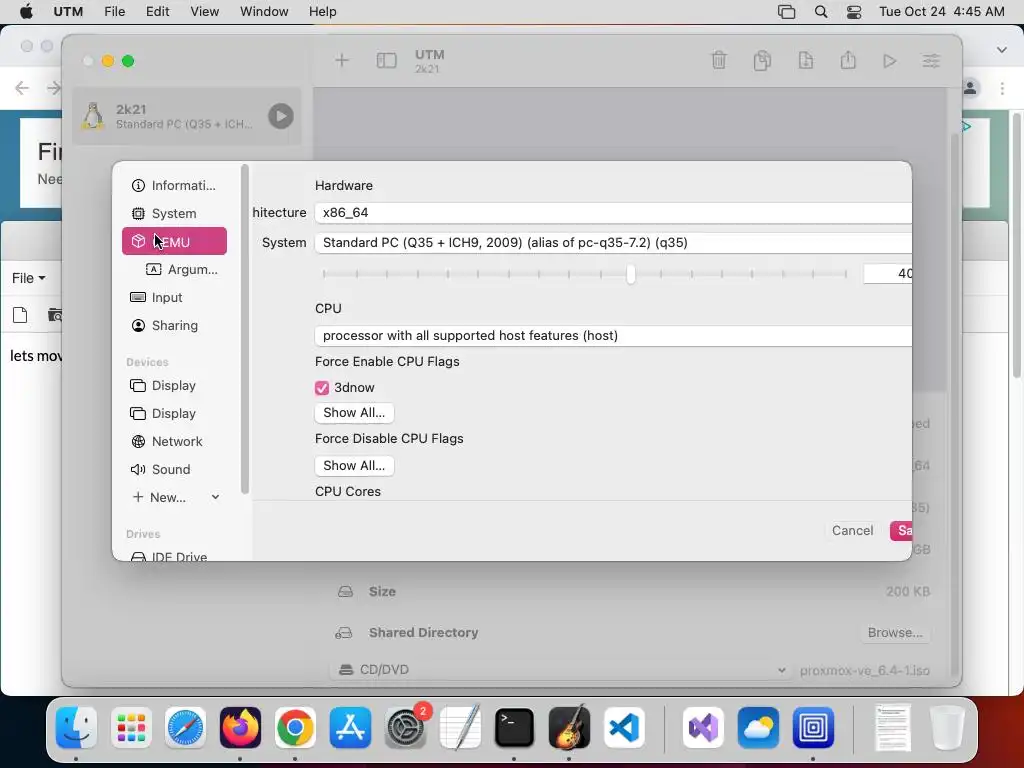This screenshot has height=768, width=1024.
Task: Open the Input settings section
Action: coord(174,297)
